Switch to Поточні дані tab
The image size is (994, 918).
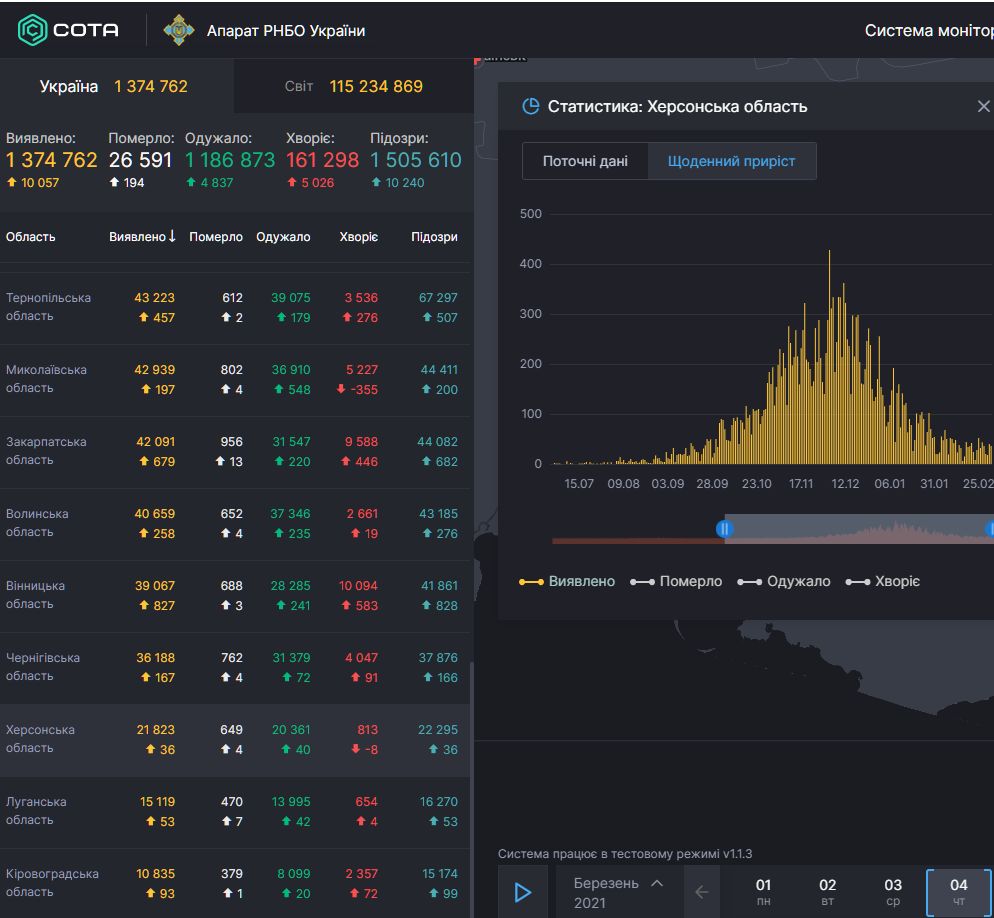pos(585,161)
